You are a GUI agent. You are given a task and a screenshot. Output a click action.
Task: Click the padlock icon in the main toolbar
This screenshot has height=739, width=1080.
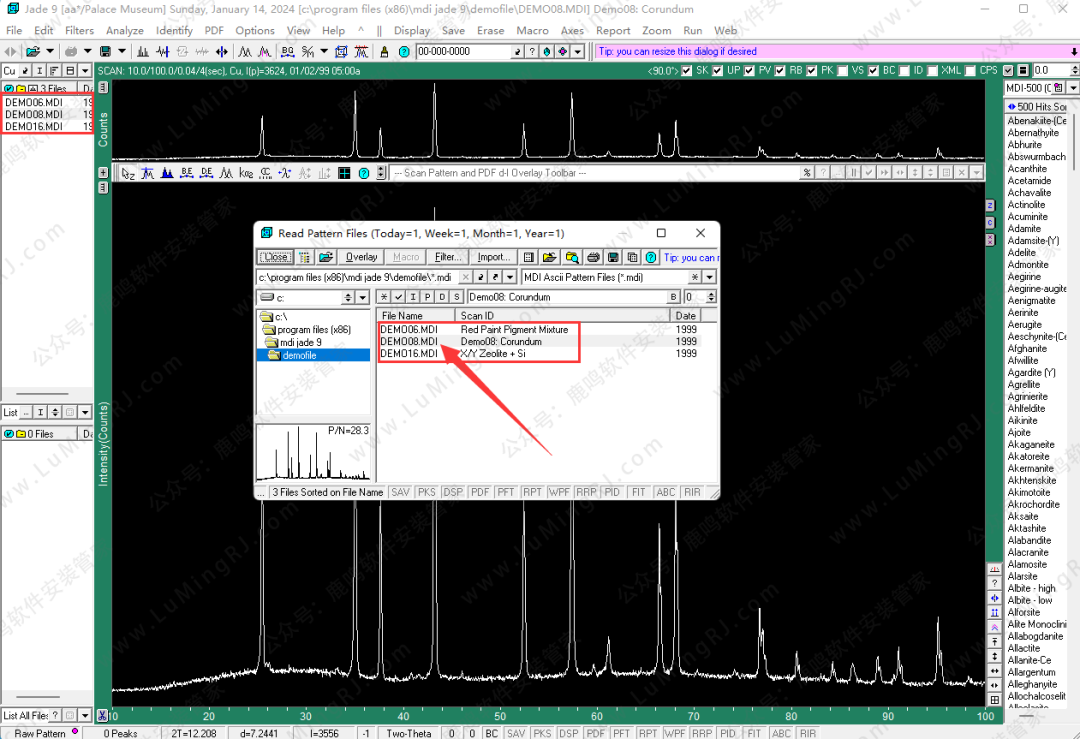[x=384, y=51]
